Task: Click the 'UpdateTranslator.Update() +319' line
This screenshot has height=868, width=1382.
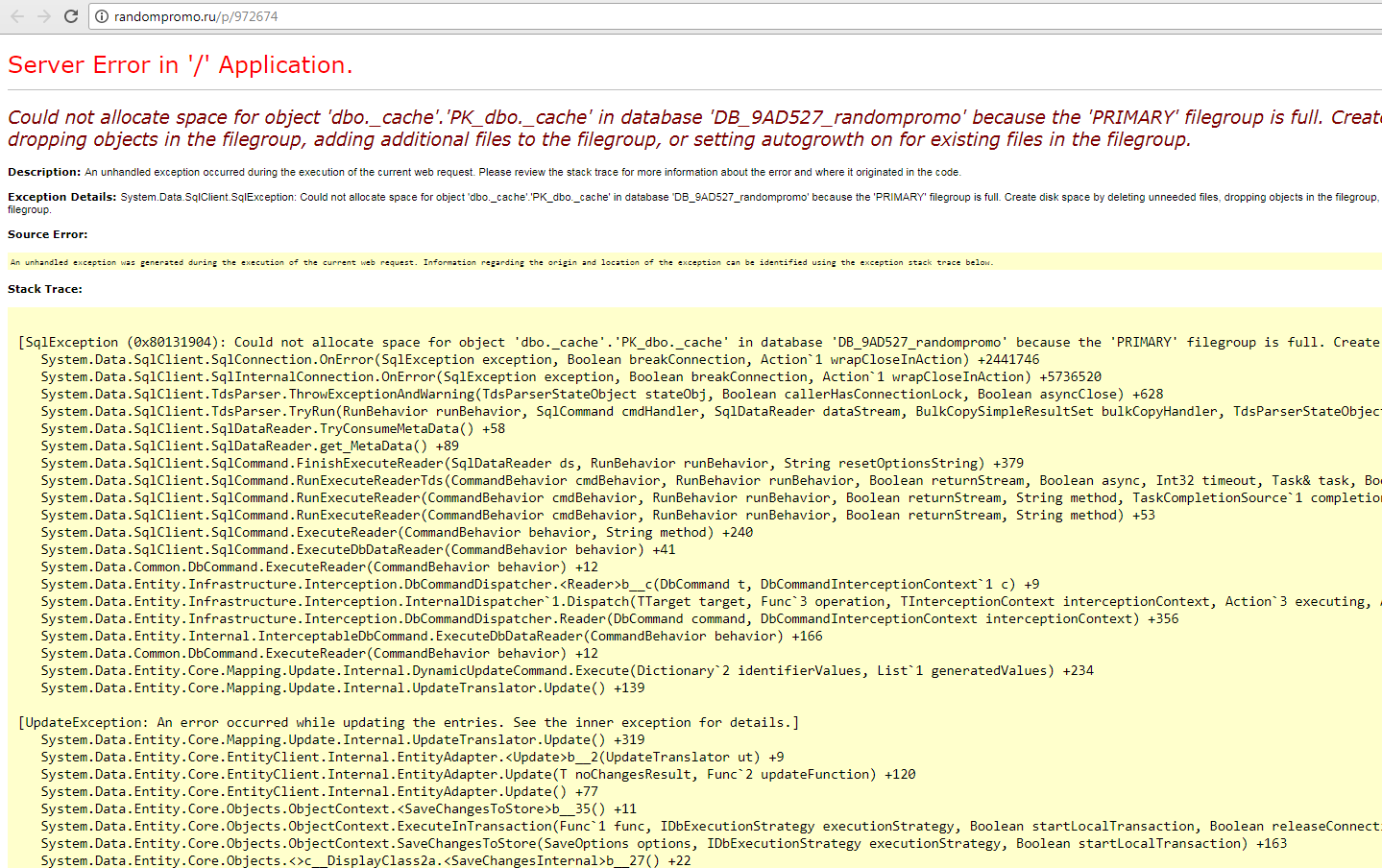Action: coord(343,739)
